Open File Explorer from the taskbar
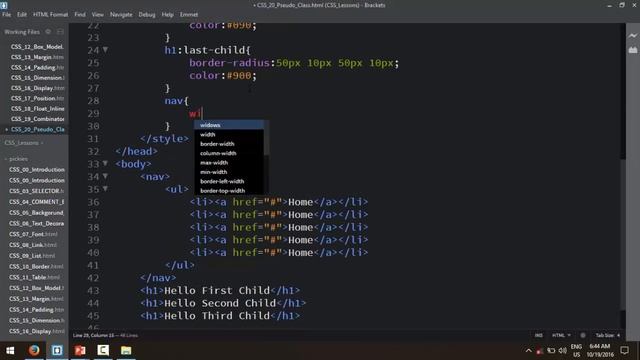640x360 pixels. click(126, 350)
